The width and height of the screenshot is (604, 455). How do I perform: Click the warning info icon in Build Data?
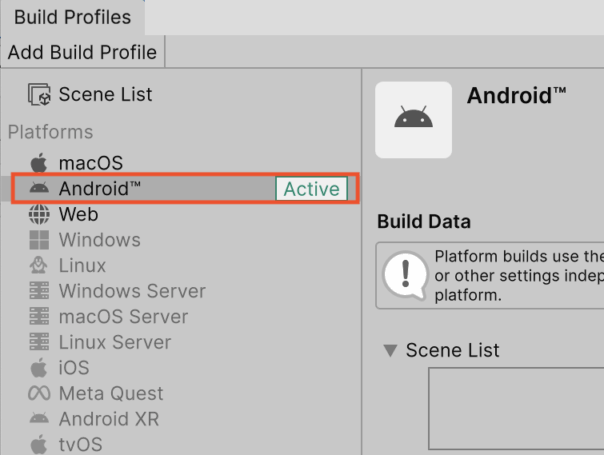tap(405, 274)
